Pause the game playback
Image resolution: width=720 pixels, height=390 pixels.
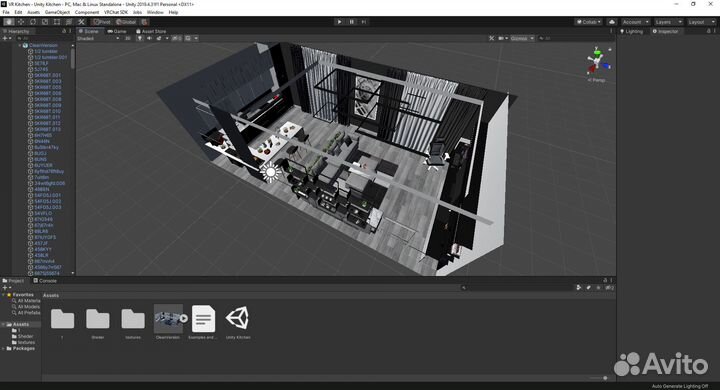pyautogui.click(x=352, y=22)
